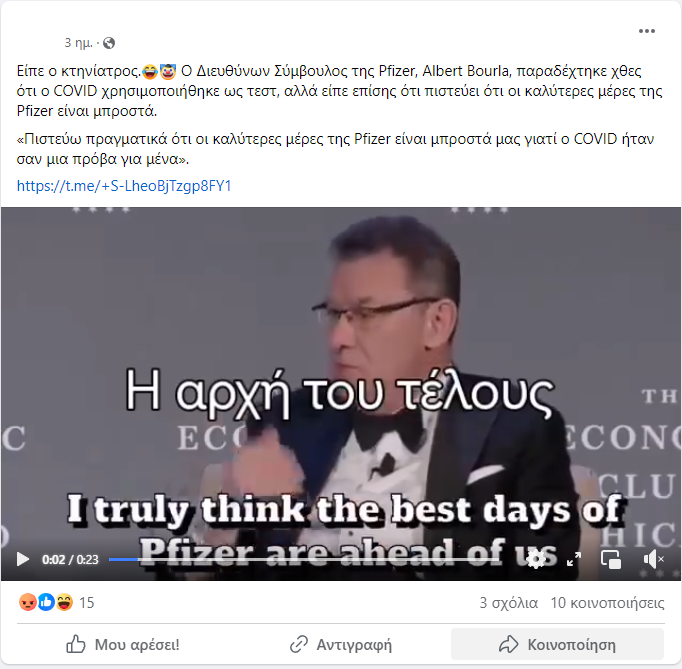Click the haha reaction emoji
This screenshot has height=669, width=682.
click(64, 602)
